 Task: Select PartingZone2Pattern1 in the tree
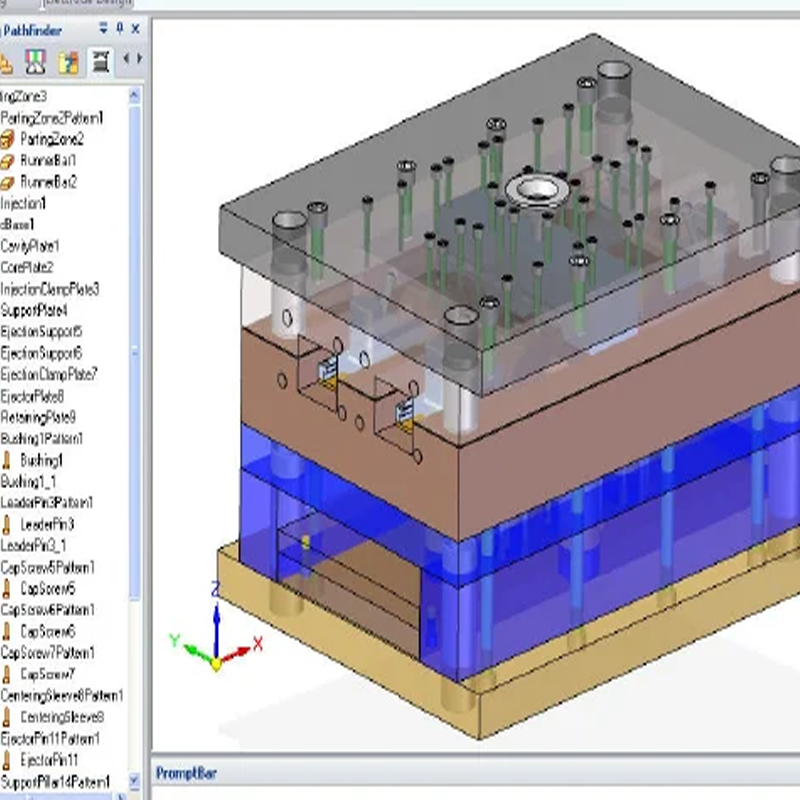(52, 118)
